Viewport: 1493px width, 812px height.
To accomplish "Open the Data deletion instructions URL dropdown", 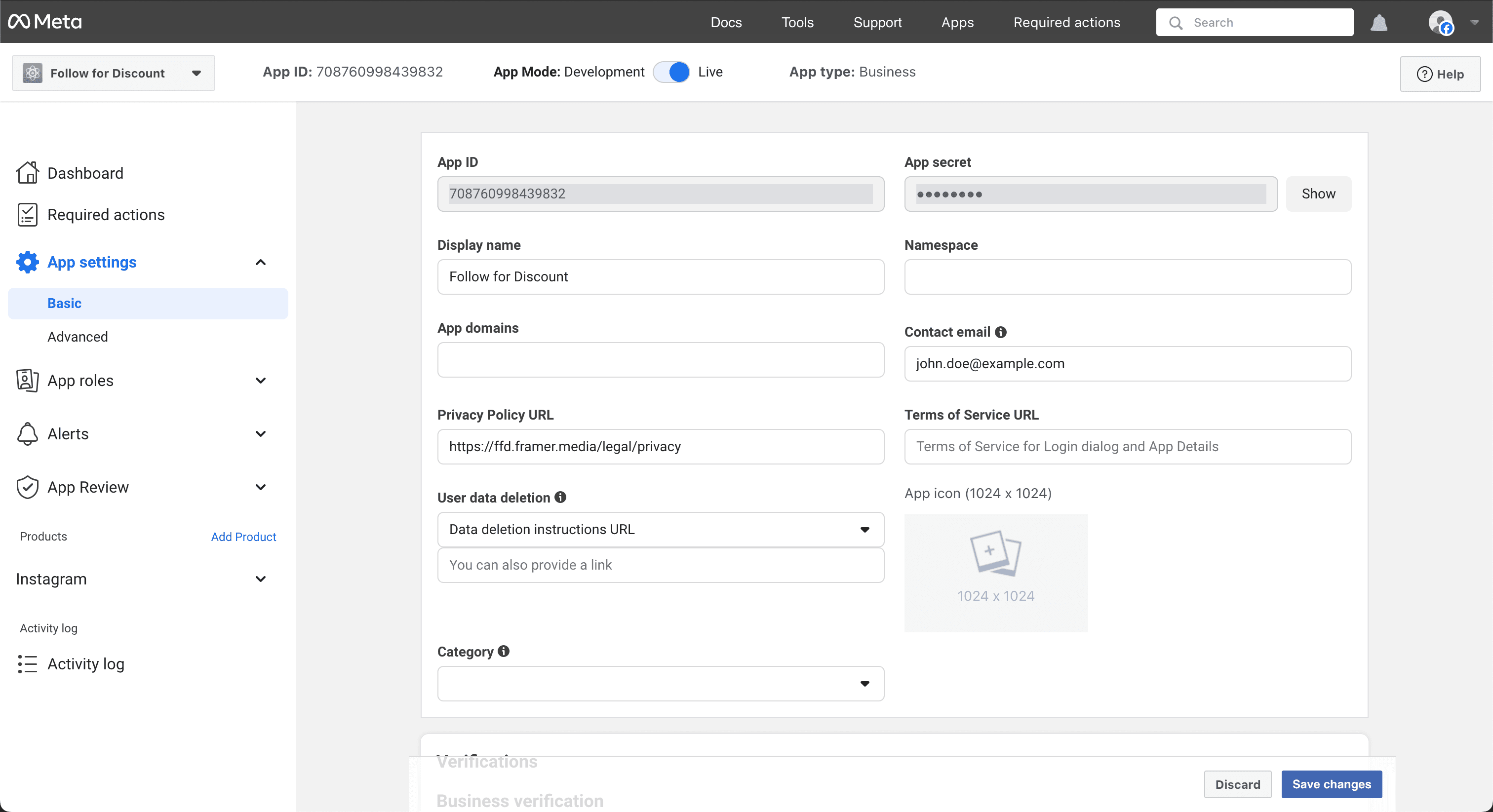I will (x=661, y=529).
